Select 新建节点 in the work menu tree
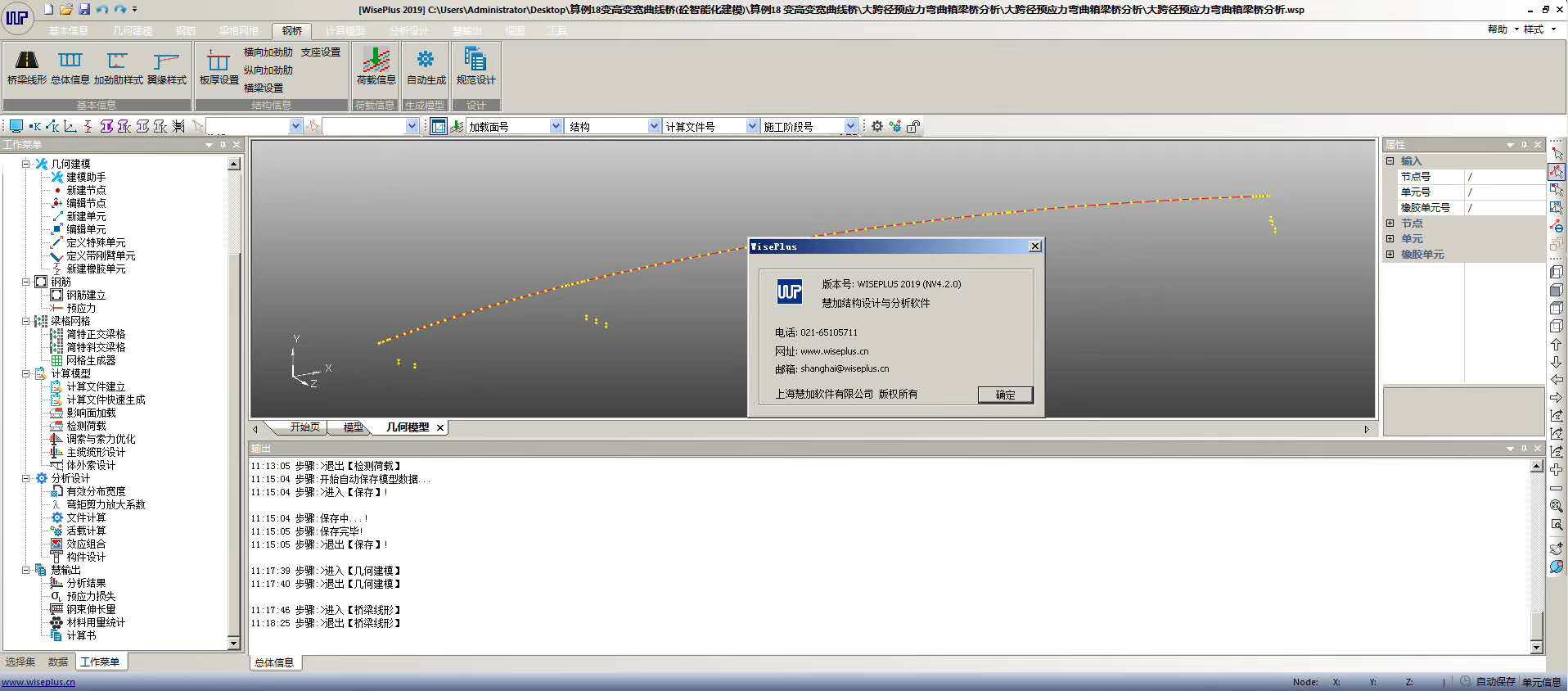1568x691 pixels. click(x=86, y=190)
